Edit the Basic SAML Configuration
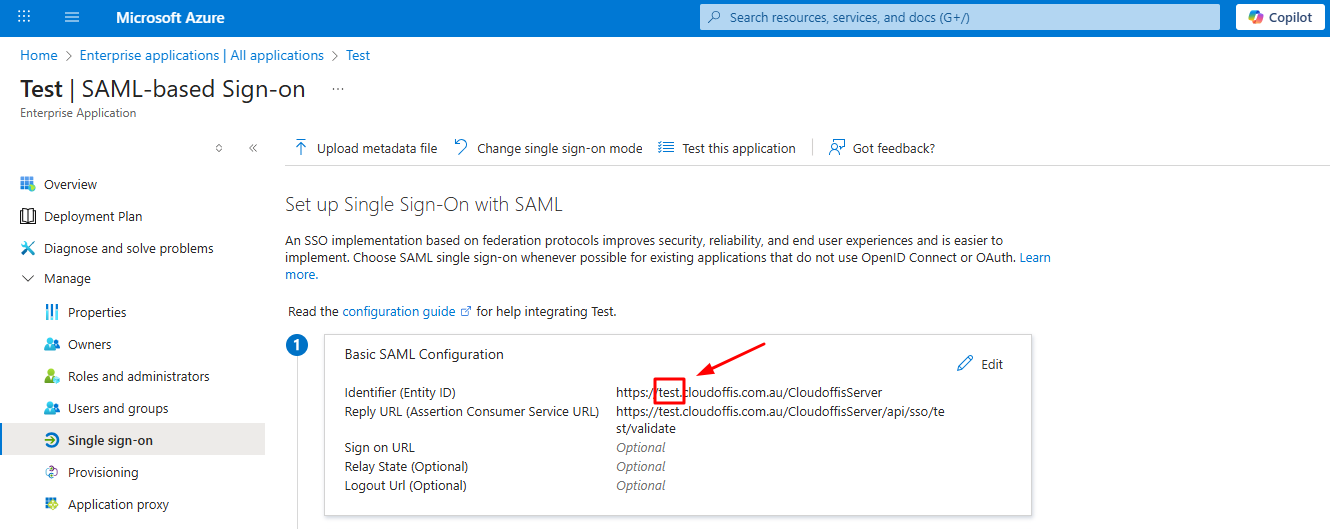1330x529 pixels. 980,364
